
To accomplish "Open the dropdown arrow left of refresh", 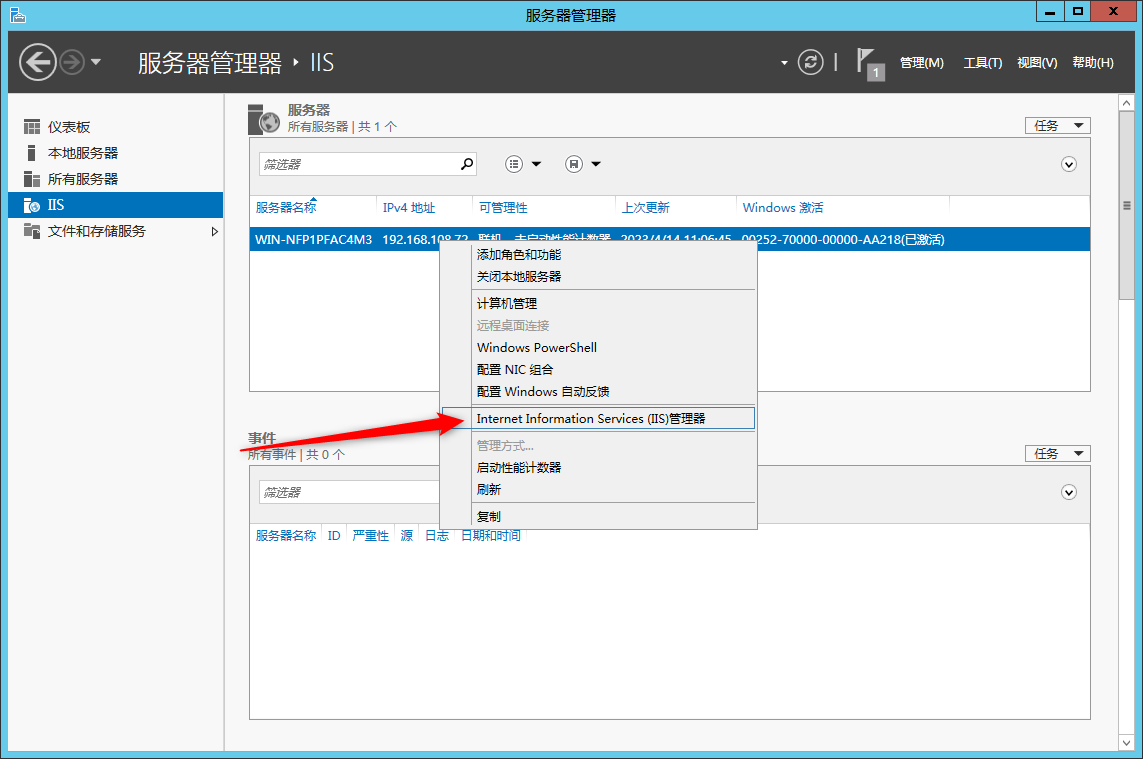I will coord(784,63).
